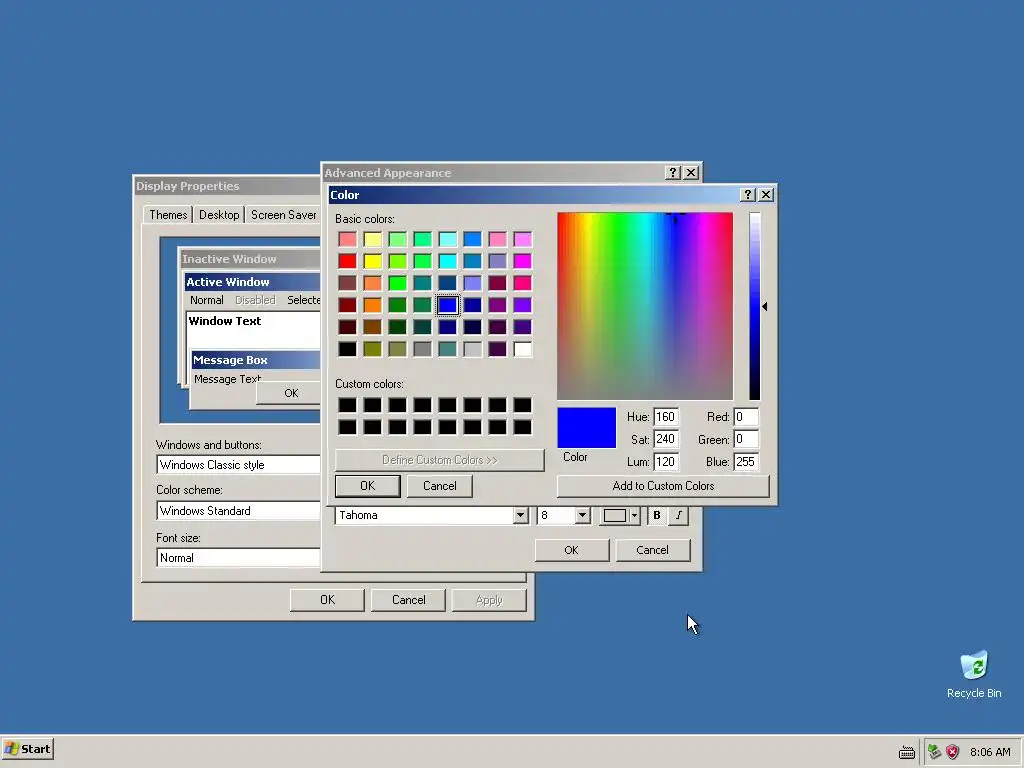
Task: Click OK in the Color dialog
Action: coord(368,486)
